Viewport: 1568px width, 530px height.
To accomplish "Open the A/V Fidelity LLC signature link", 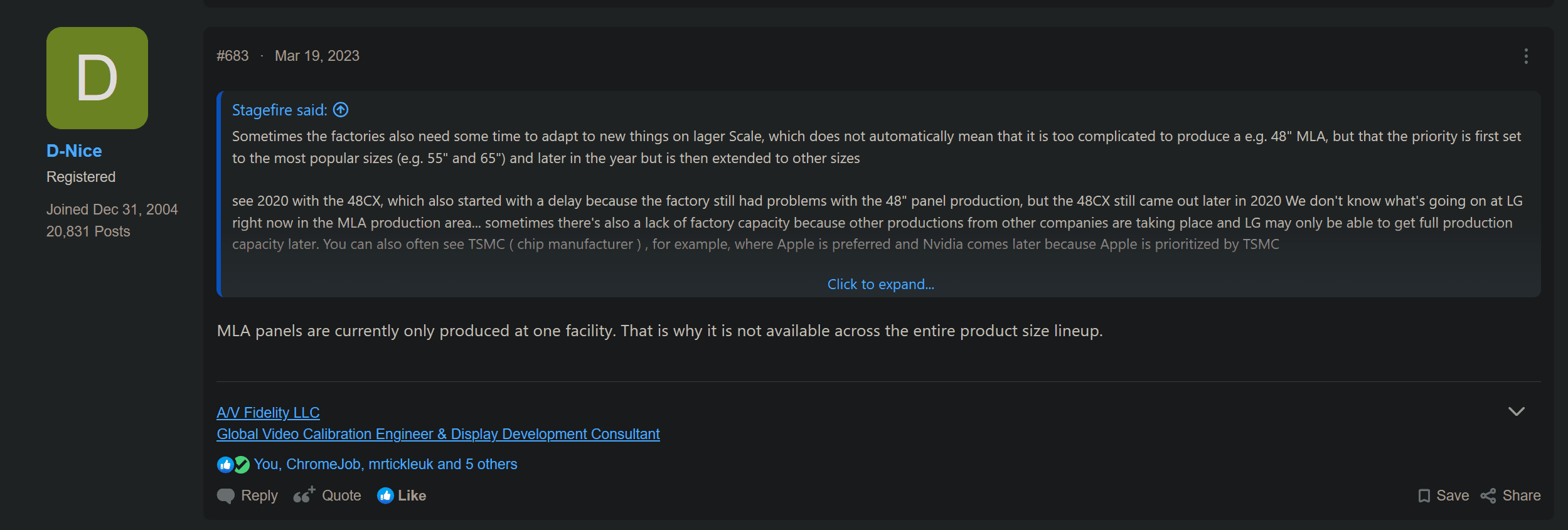I will pos(268,413).
